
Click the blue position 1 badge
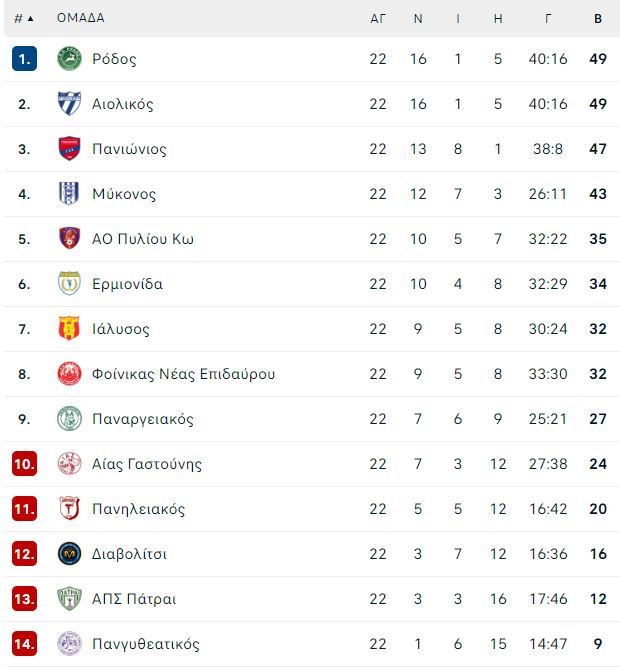[x=24, y=59]
